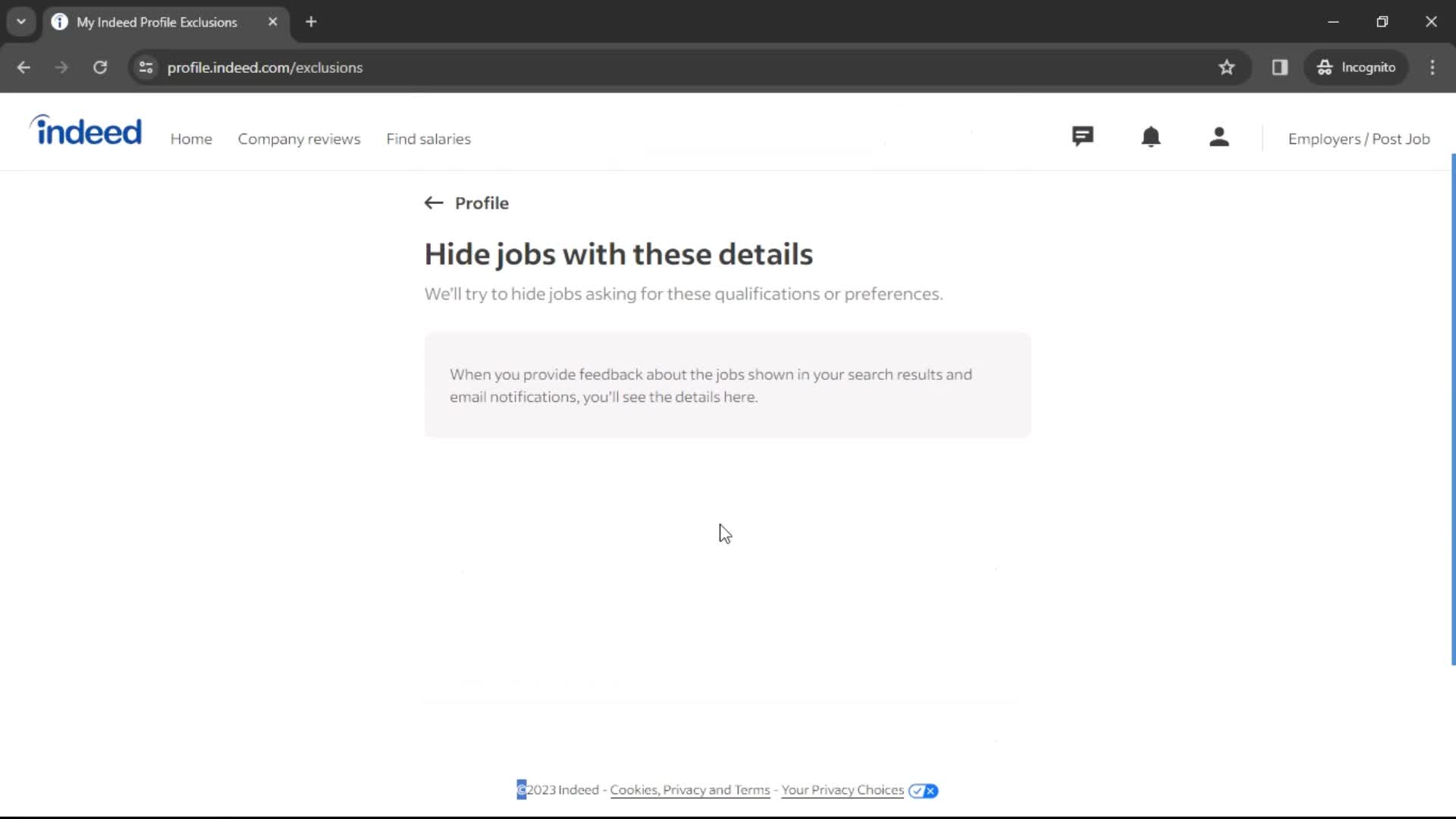Screen dimensions: 1456x819
Task: Open messages chat icon
Action: pyautogui.click(x=1082, y=137)
